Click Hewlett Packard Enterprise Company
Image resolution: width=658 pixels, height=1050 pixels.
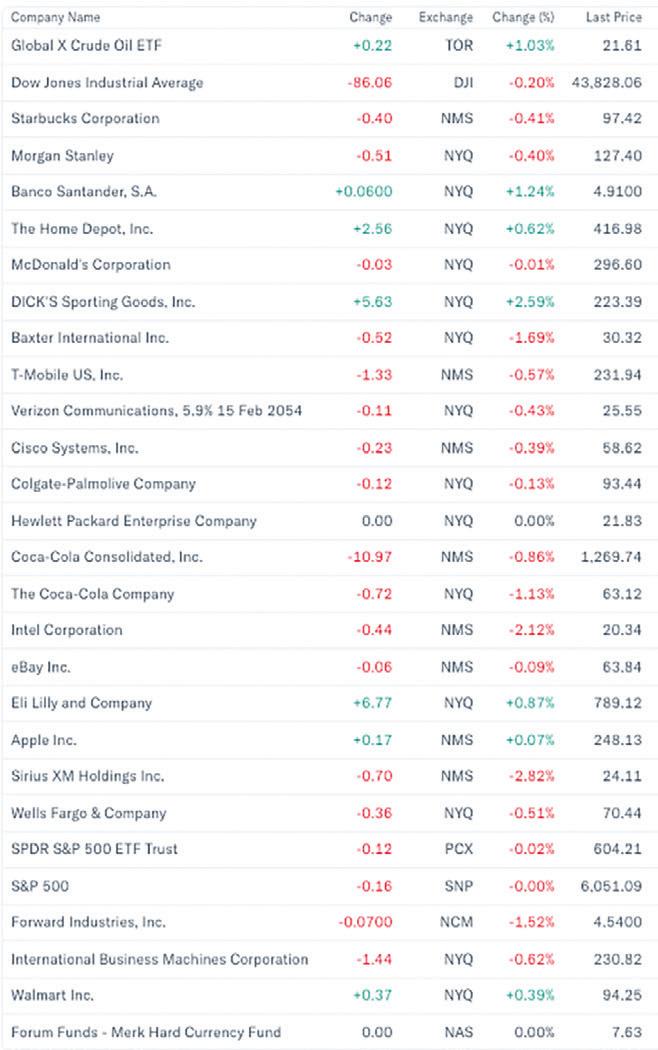133,520
